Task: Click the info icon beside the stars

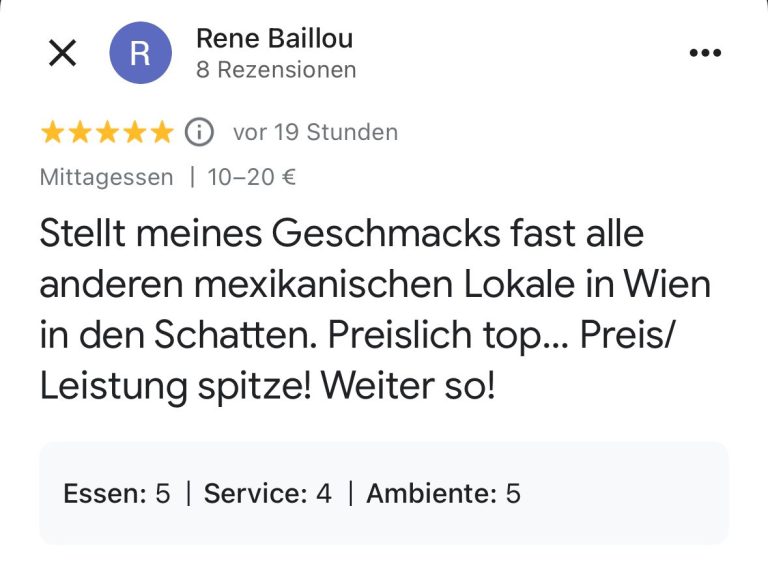Action: coord(200,132)
